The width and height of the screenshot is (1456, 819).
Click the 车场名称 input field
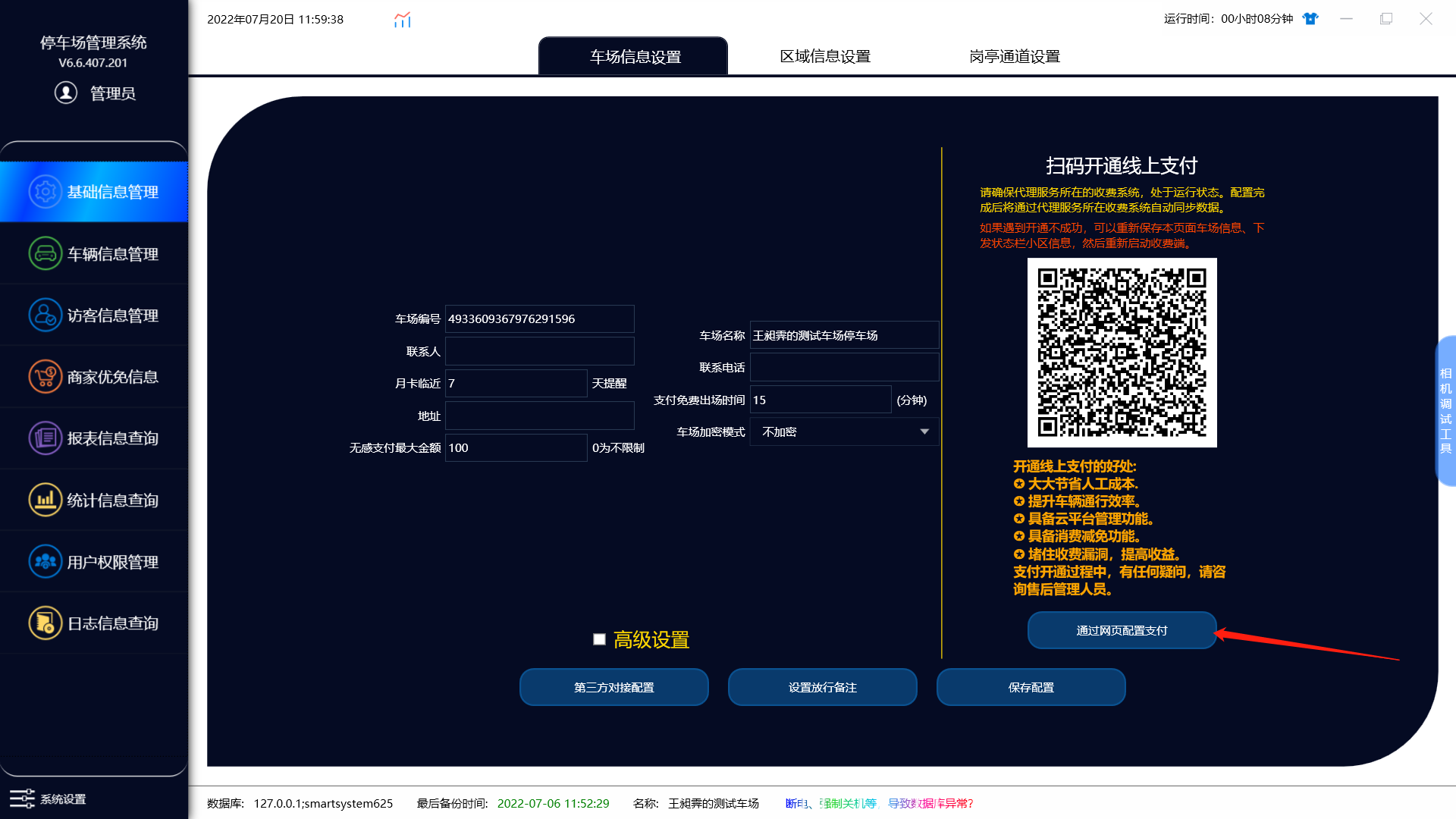pyautogui.click(x=844, y=335)
